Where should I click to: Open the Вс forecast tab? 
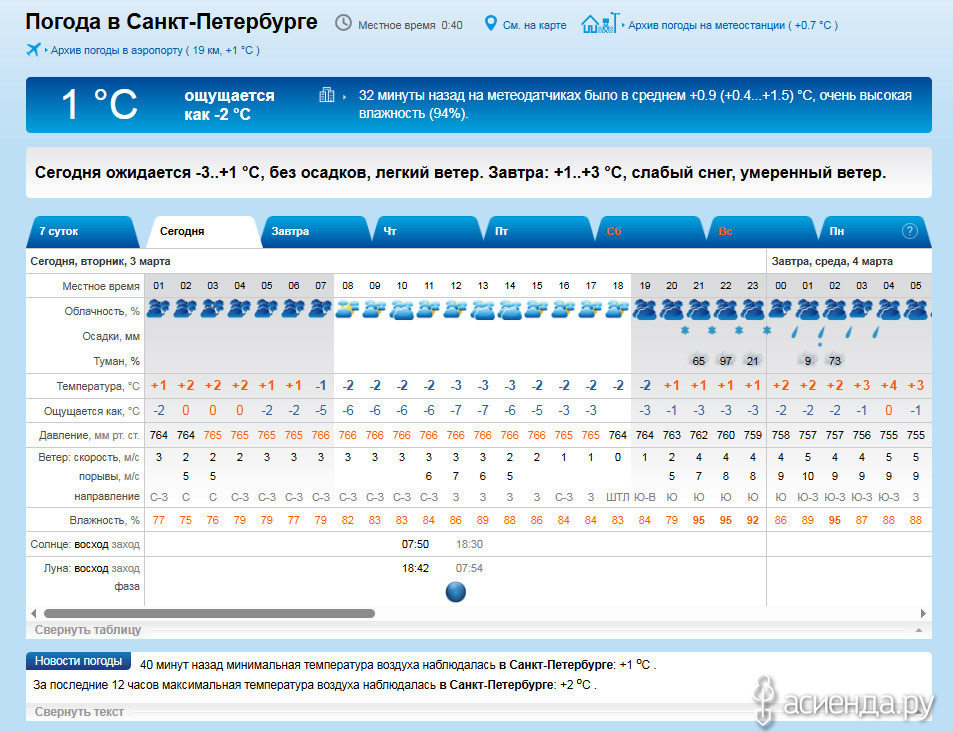725,231
